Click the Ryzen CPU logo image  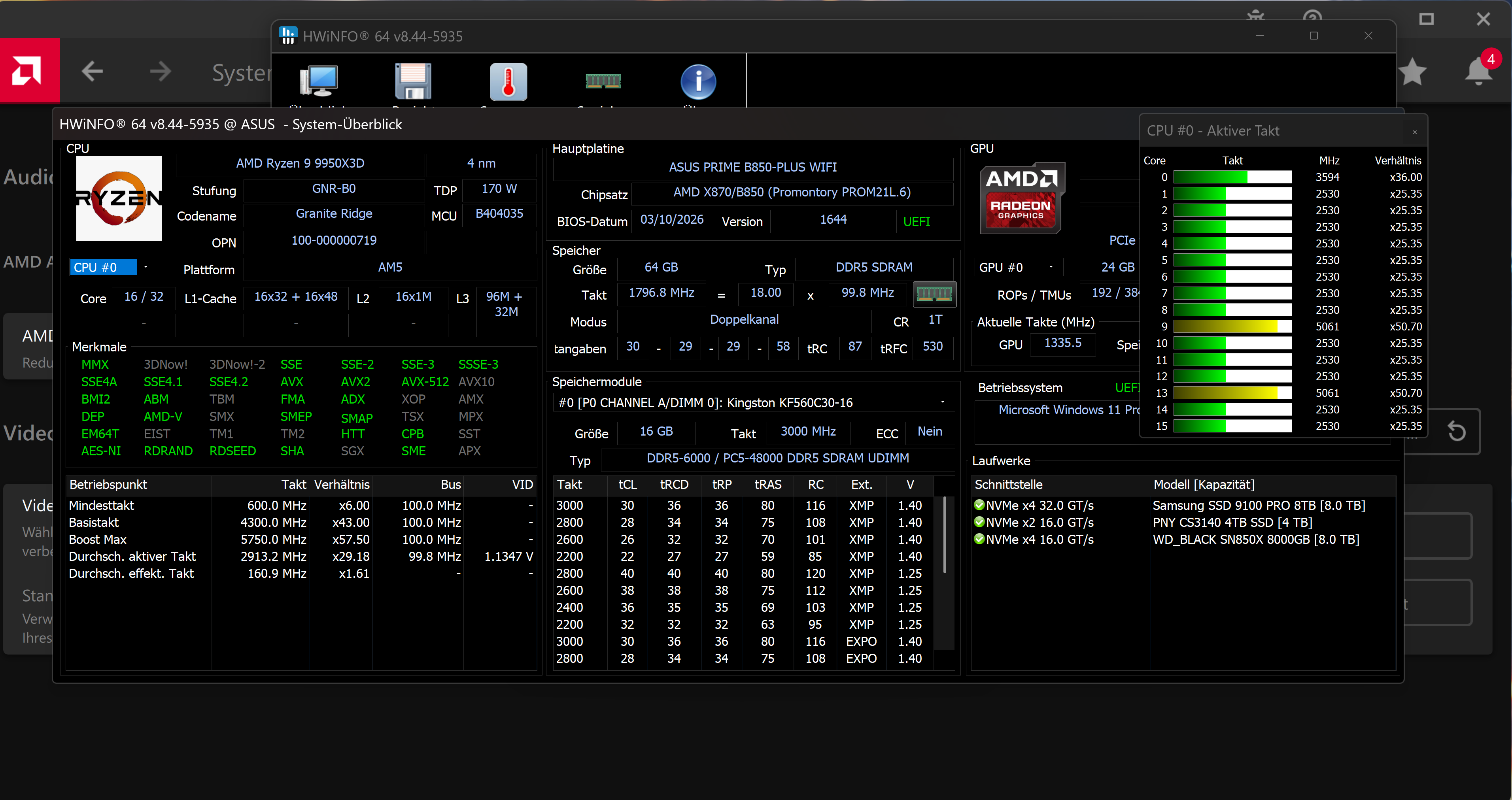tap(119, 198)
